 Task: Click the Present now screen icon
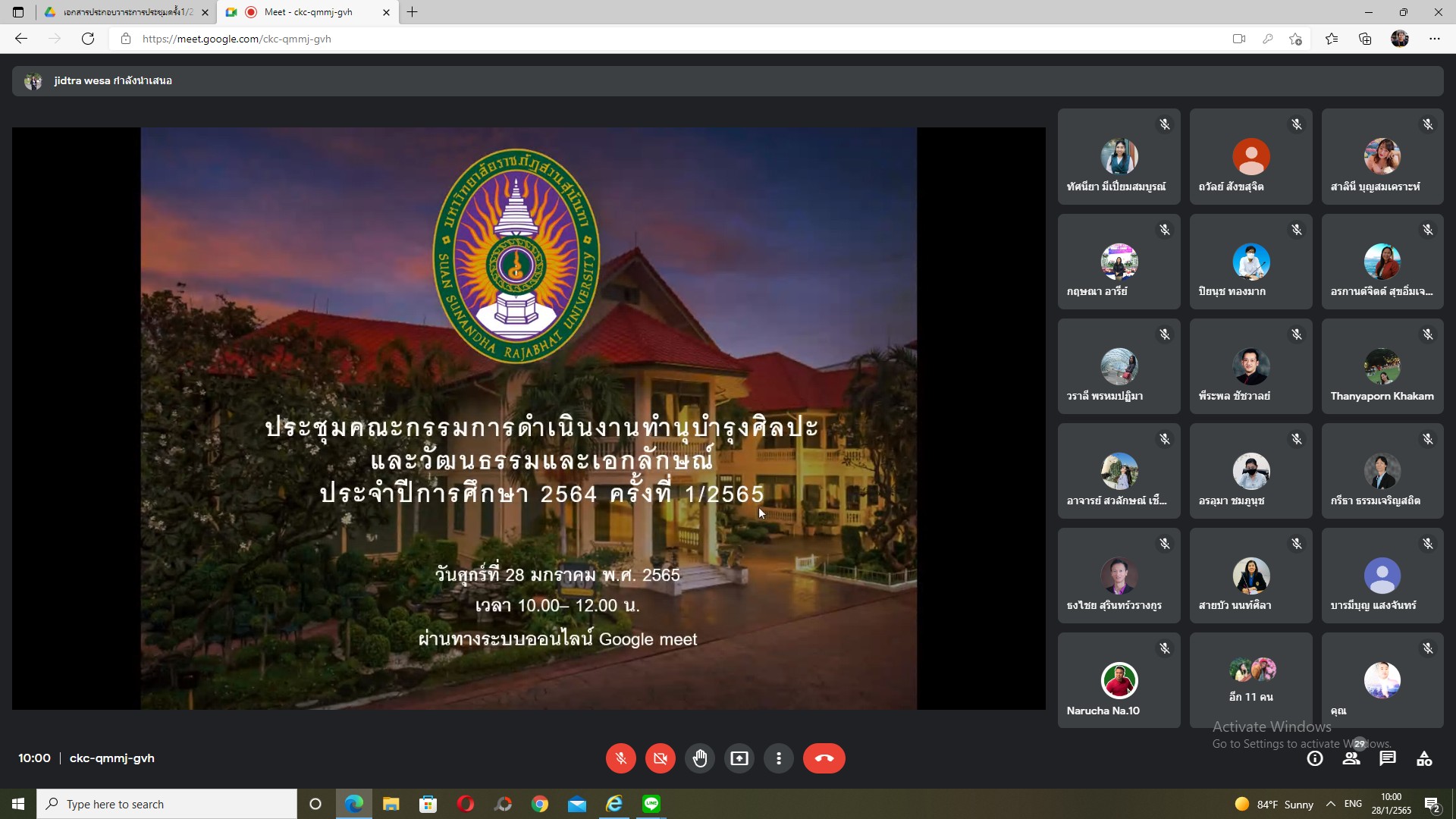click(x=739, y=758)
